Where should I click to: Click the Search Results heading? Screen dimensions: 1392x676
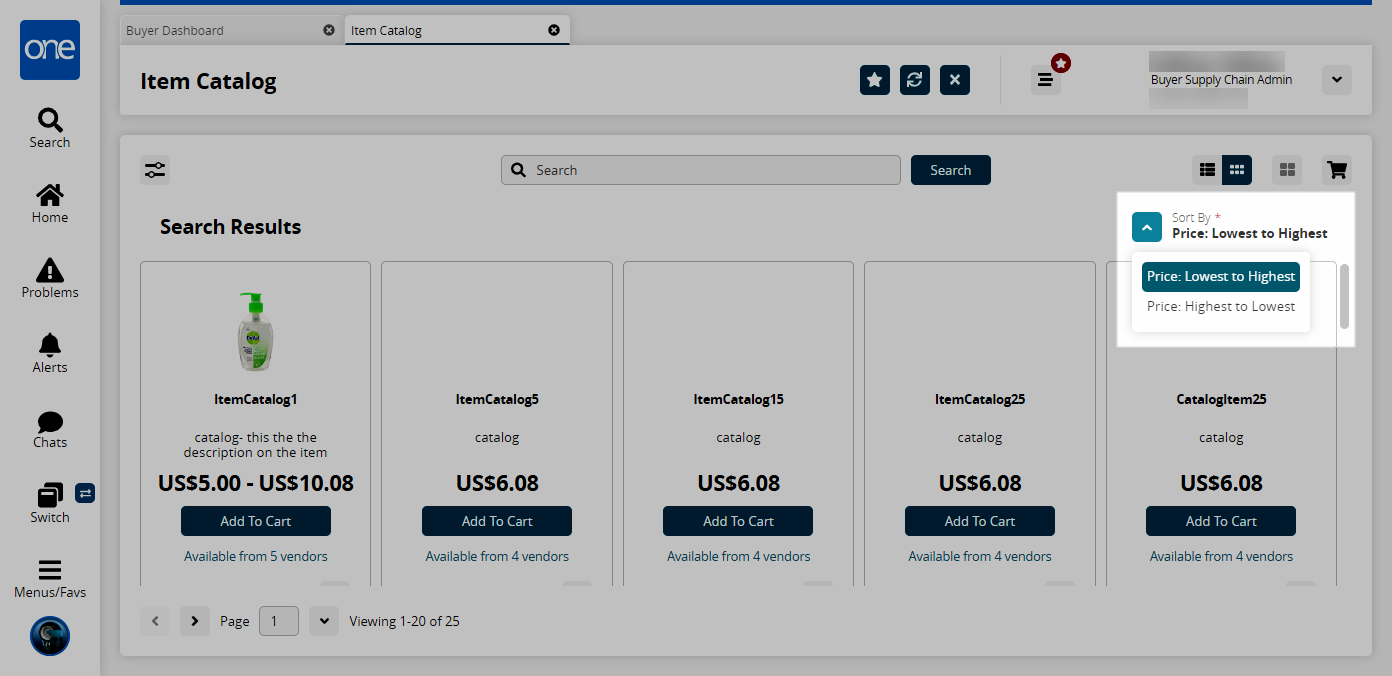pos(230,227)
